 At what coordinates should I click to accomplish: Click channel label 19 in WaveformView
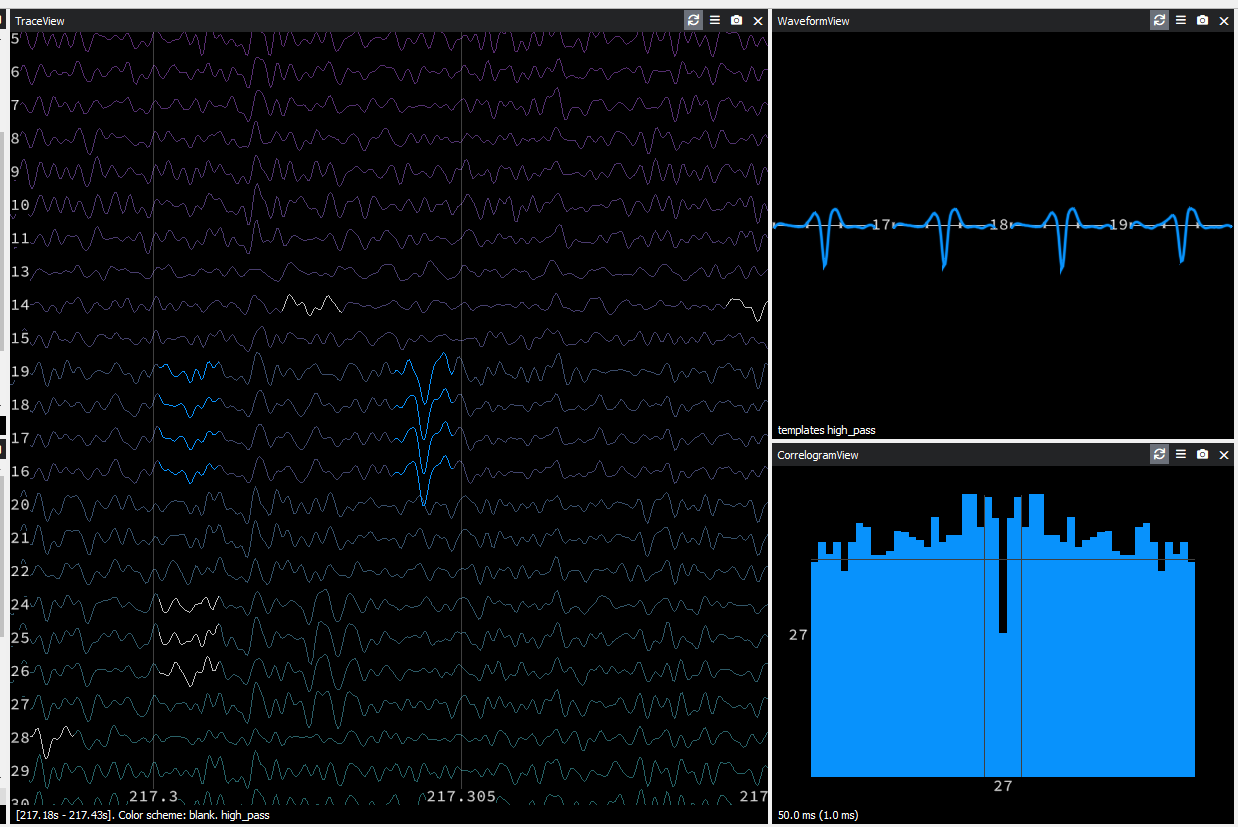pyautogui.click(x=1118, y=225)
